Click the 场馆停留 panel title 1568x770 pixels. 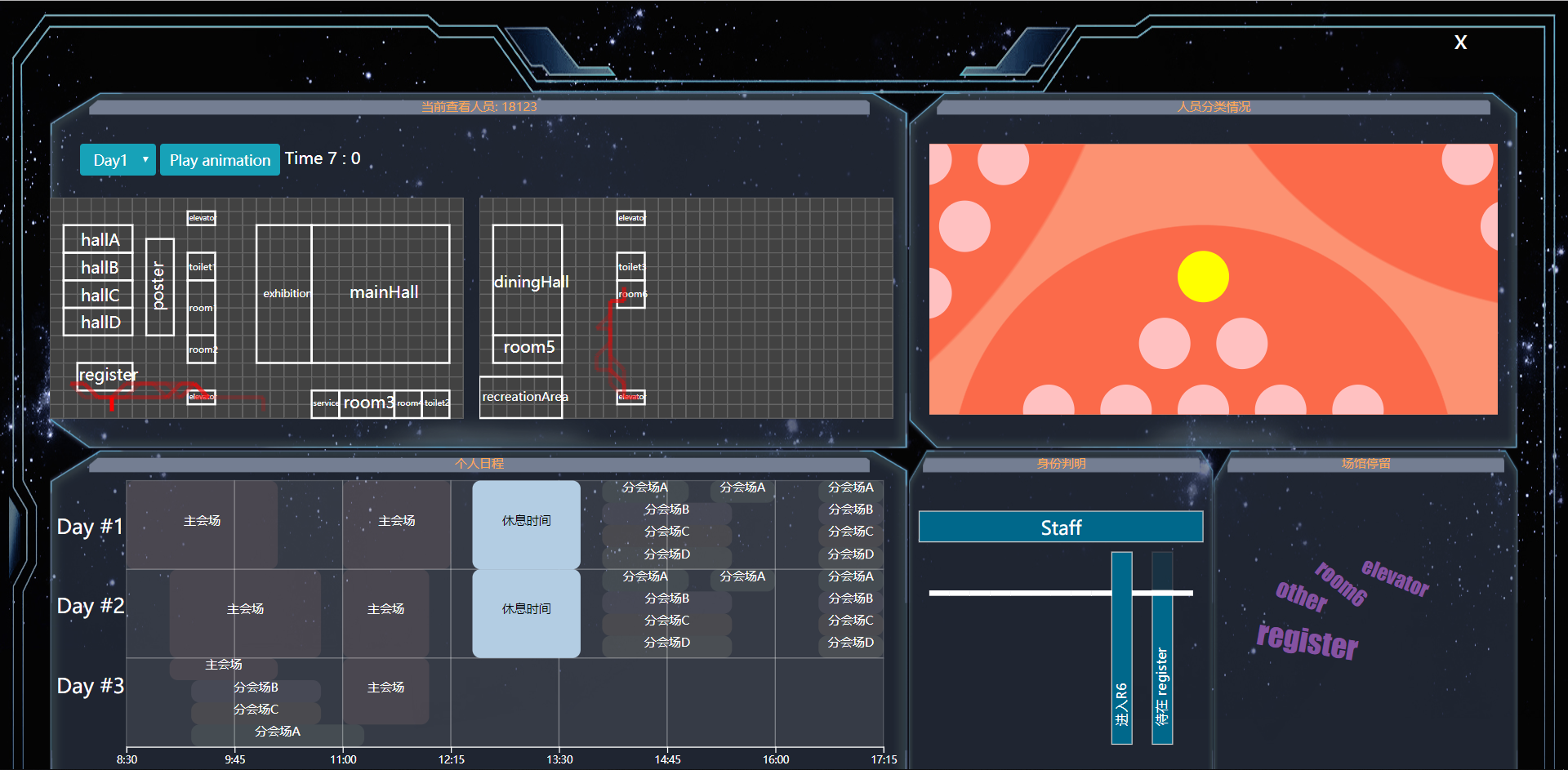(1365, 464)
